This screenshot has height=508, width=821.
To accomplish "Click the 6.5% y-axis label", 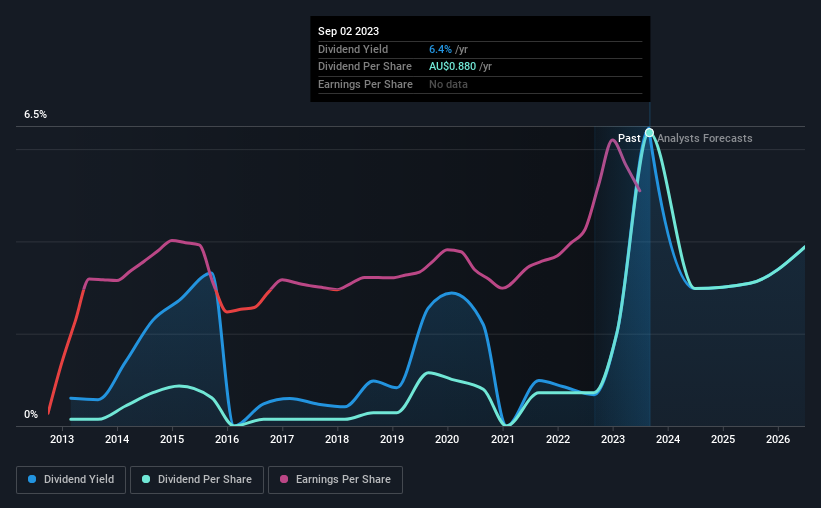I will (36, 115).
